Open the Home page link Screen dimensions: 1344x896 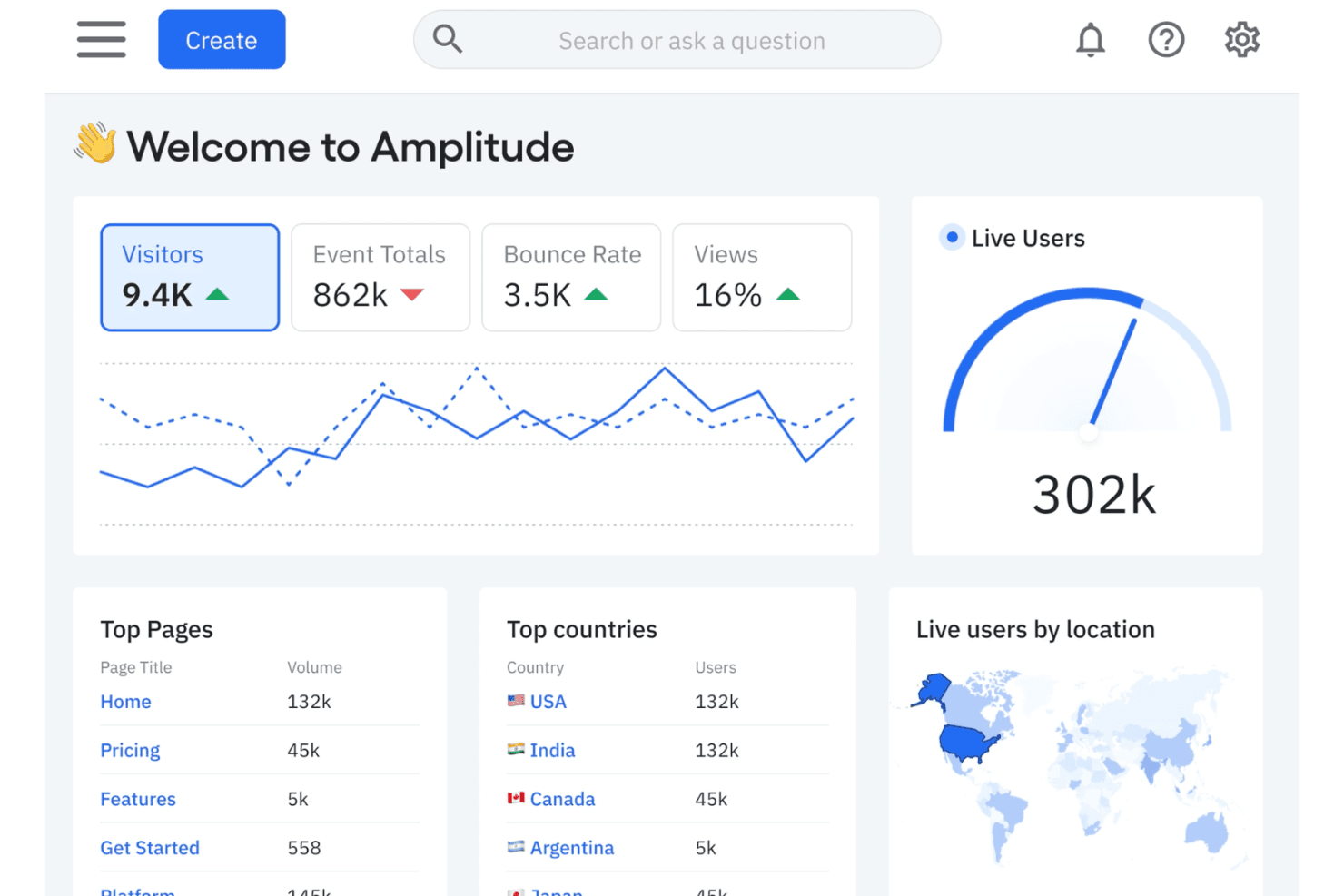coord(125,702)
